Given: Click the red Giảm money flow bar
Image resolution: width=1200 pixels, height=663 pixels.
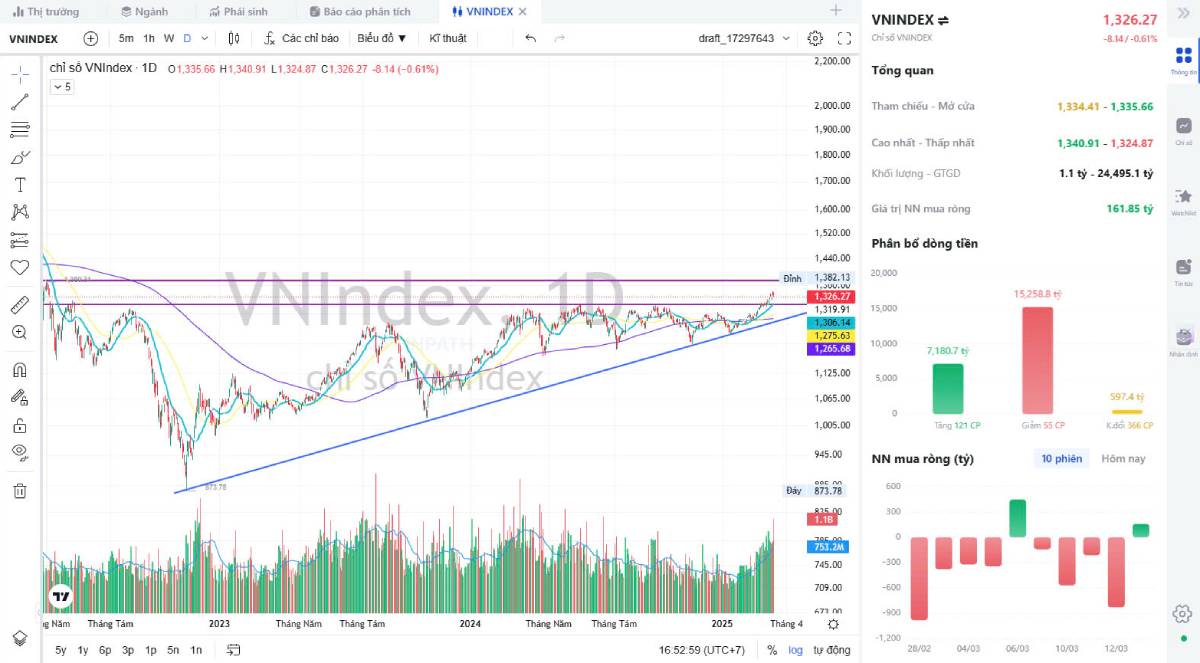Looking at the screenshot, I should (x=1037, y=360).
